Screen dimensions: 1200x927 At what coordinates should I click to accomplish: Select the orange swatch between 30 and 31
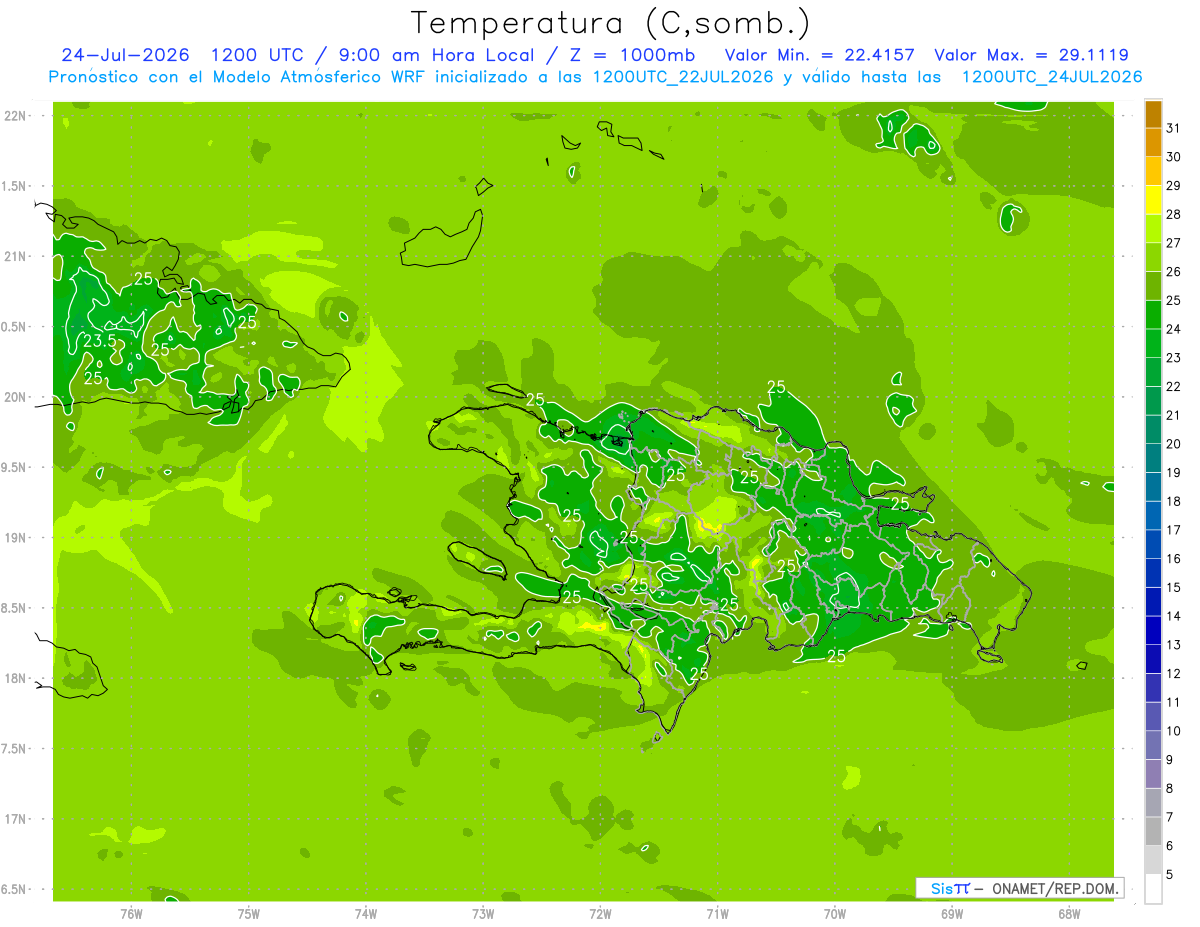point(1153,142)
